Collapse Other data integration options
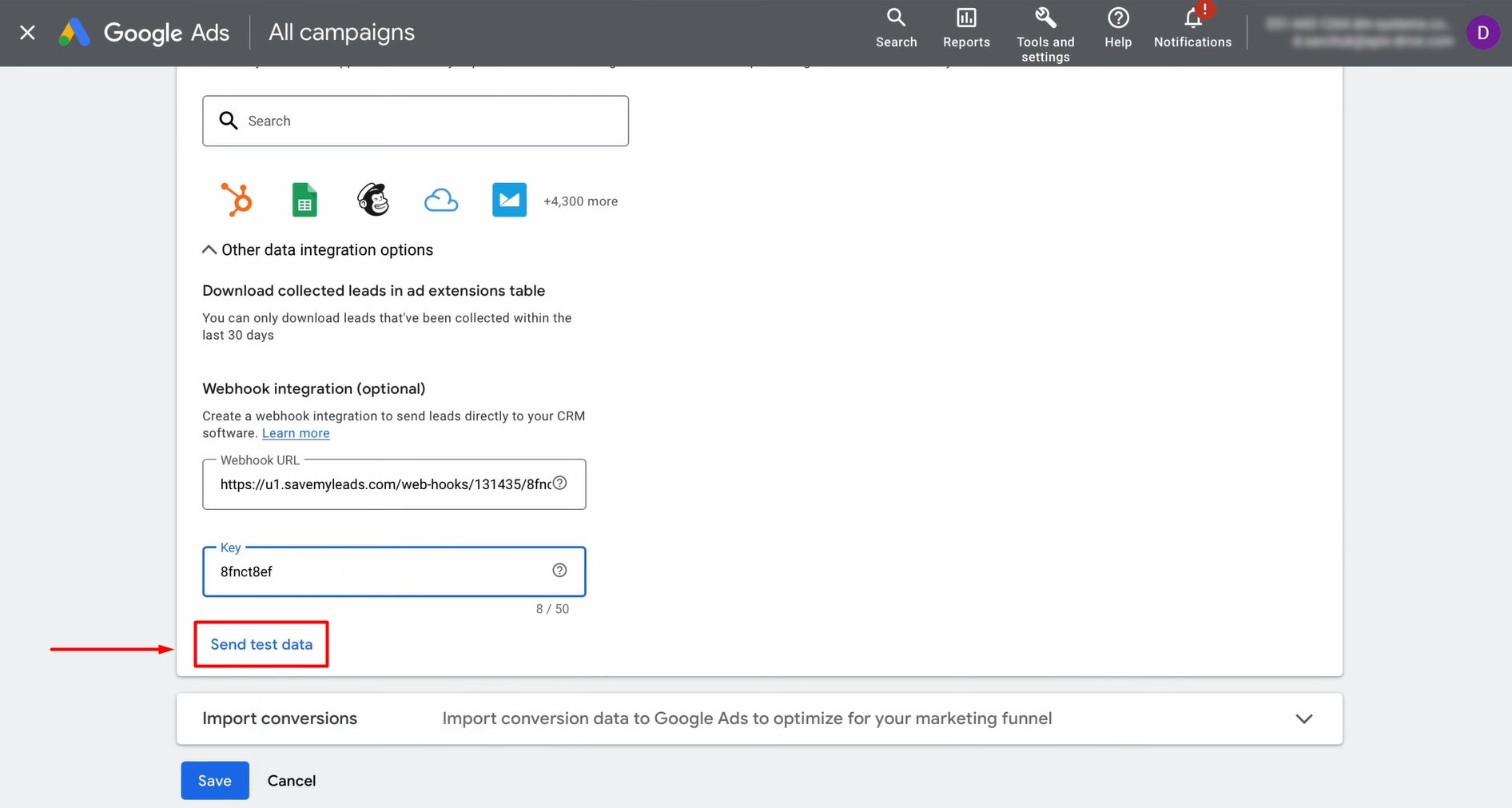Screen dimensions: 1512x808 click(318, 250)
